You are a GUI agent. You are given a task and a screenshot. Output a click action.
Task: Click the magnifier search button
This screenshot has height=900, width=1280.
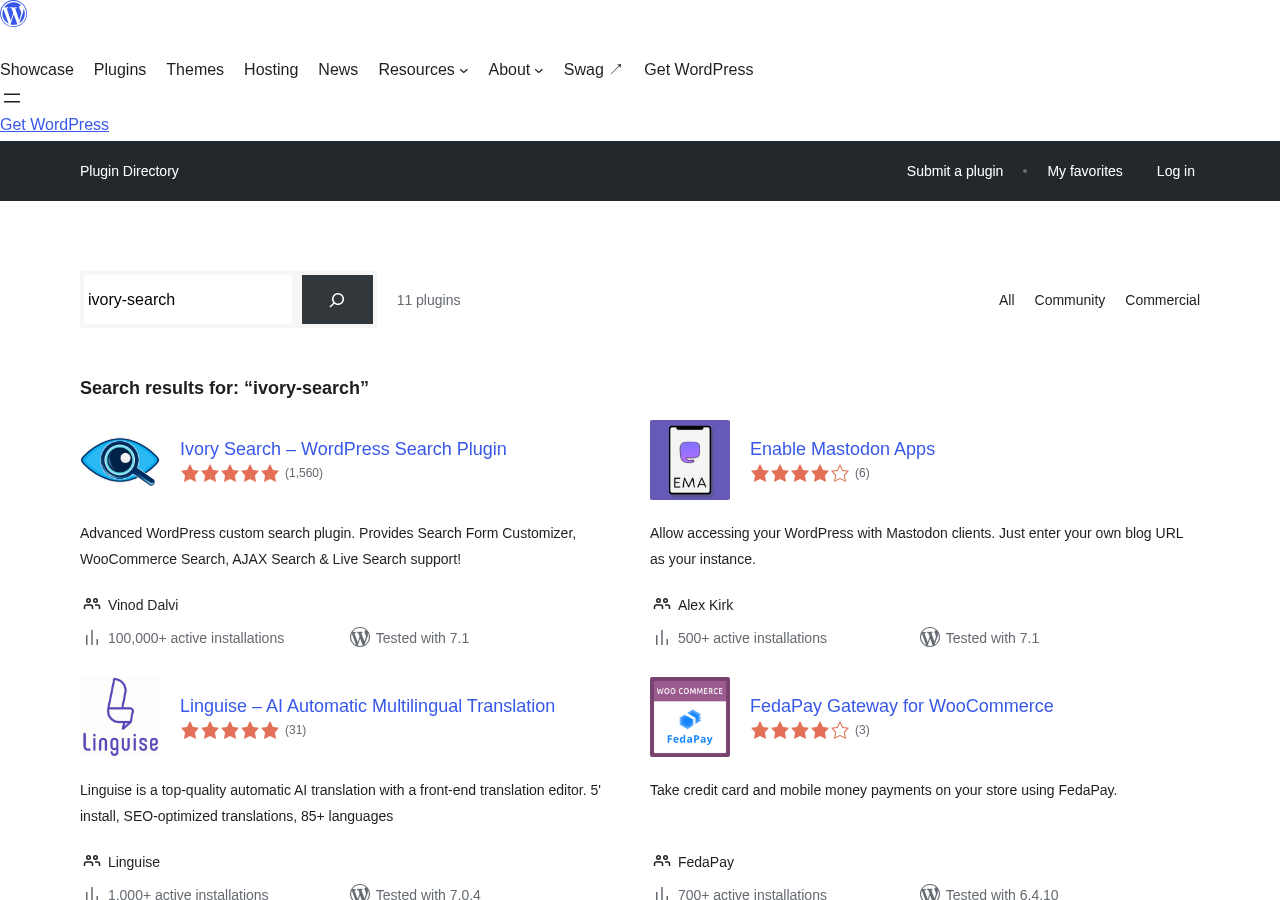[x=337, y=300]
